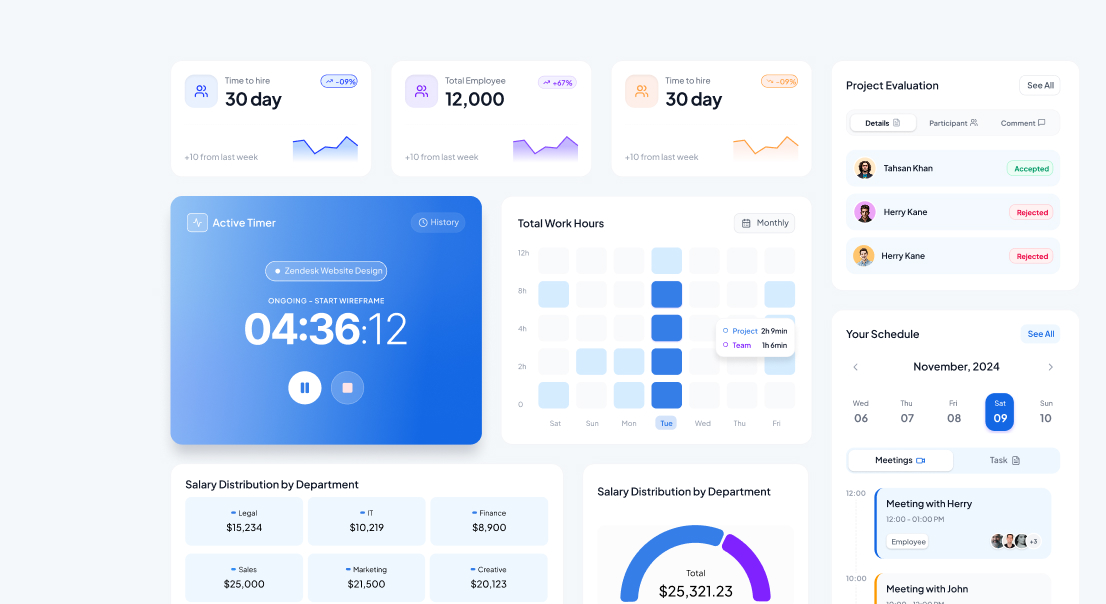Switch to the Comment tab
This screenshot has width=1106, height=604.
click(x=1023, y=123)
